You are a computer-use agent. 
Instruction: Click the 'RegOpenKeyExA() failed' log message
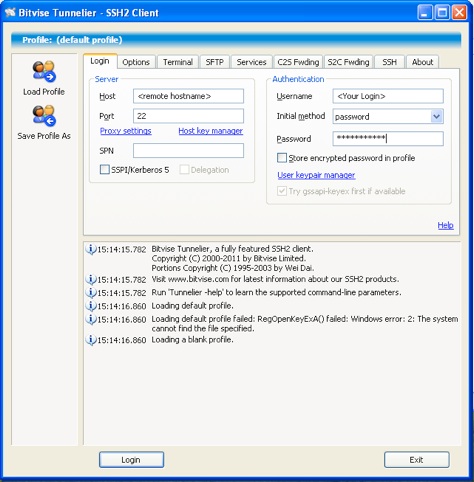(x=305, y=324)
